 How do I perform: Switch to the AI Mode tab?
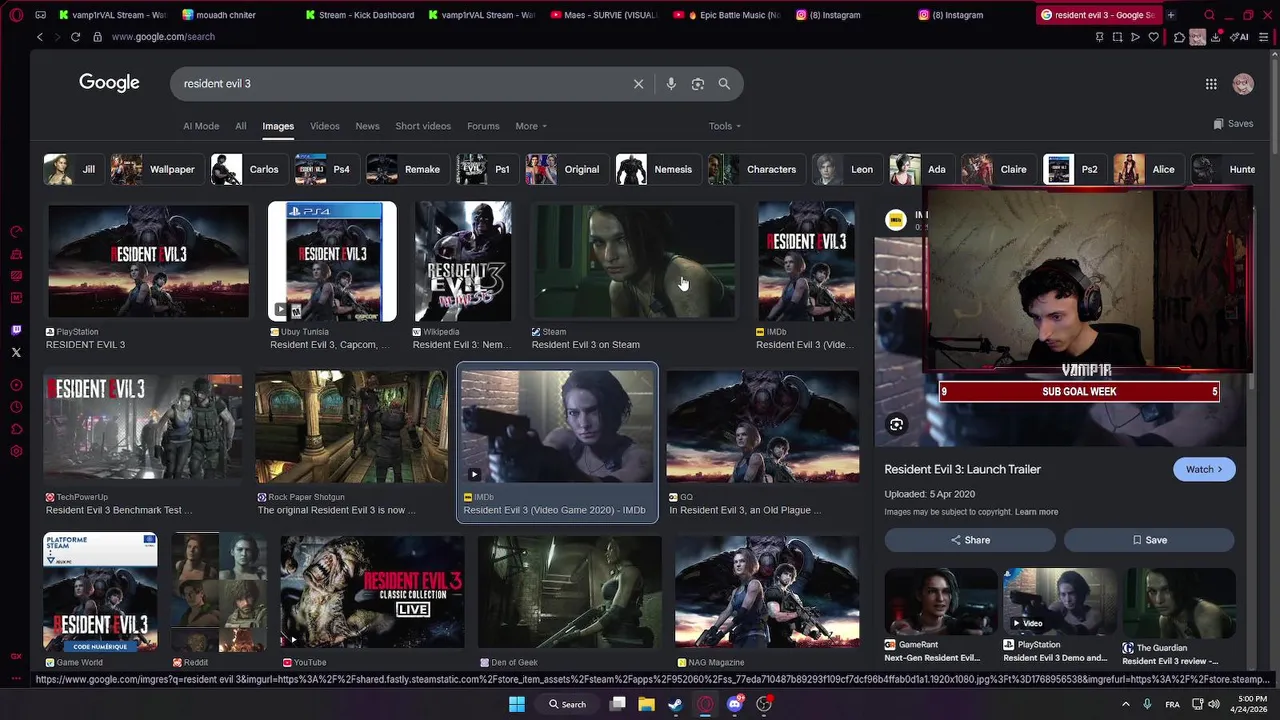(201, 126)
